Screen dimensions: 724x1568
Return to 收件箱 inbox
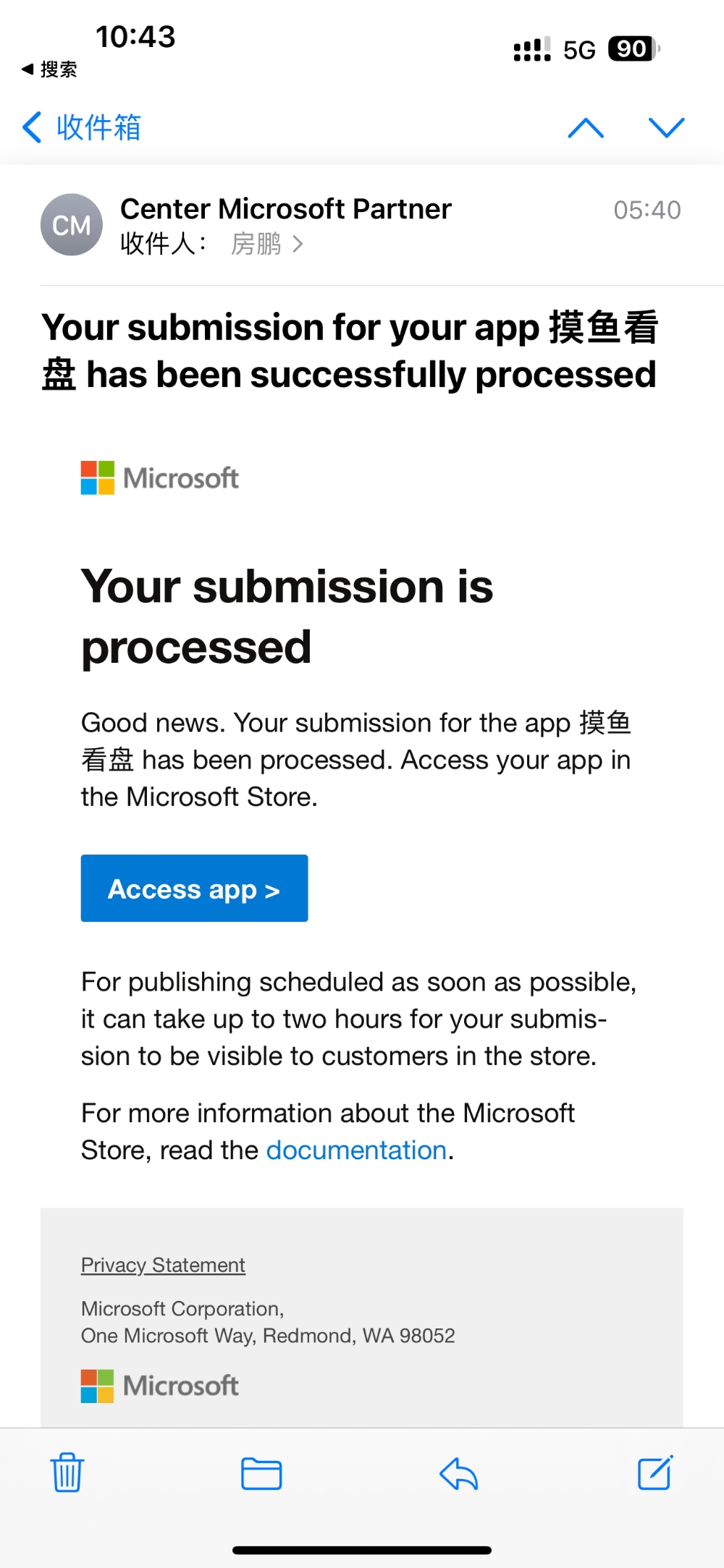[81, 127]
